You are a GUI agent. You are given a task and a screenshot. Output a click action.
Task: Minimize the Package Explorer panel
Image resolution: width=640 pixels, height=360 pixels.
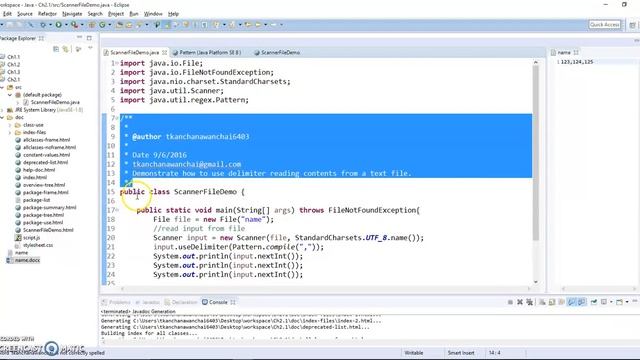[x=80, y=38]
